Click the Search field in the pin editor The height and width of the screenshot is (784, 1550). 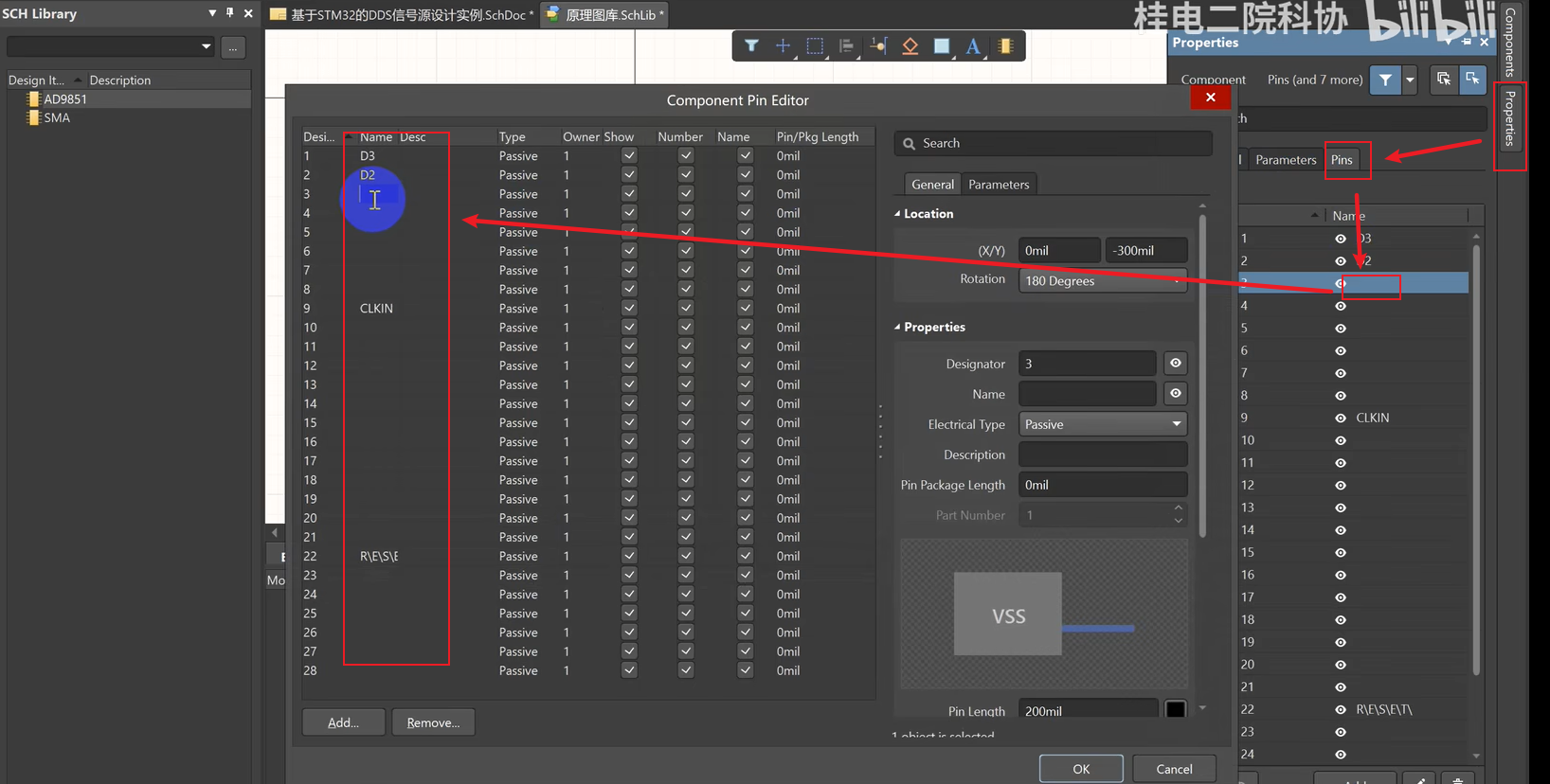point(1054,143)
